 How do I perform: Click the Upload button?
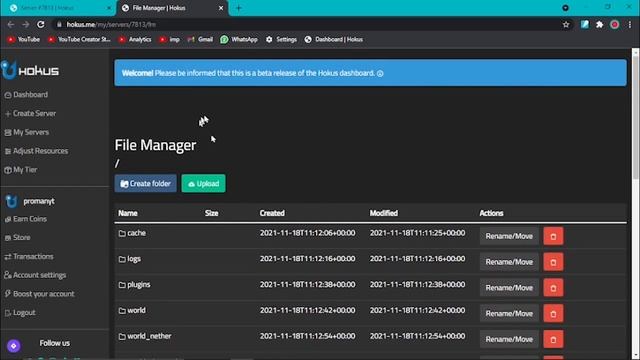point(203,184)
